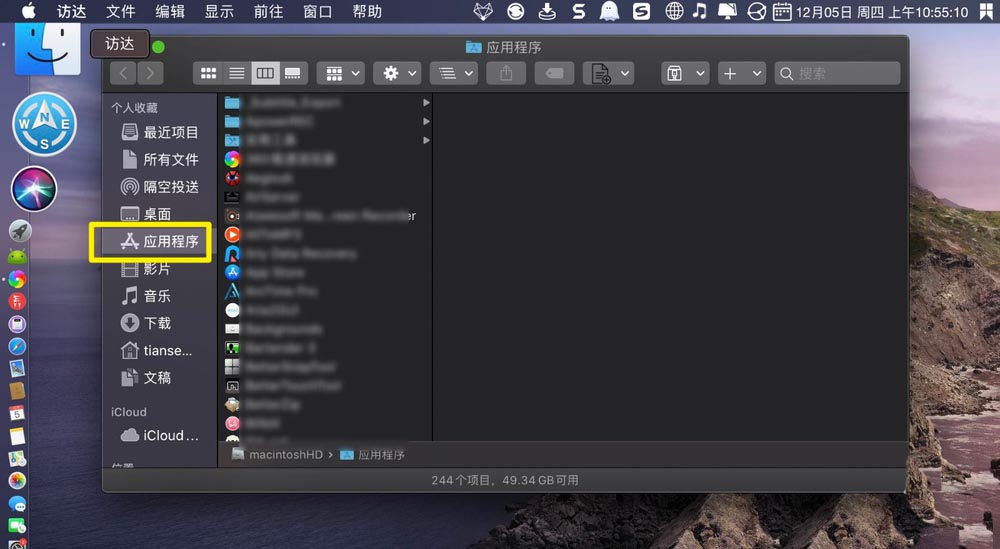Open Siri from the Dock

tap(33, 188)
